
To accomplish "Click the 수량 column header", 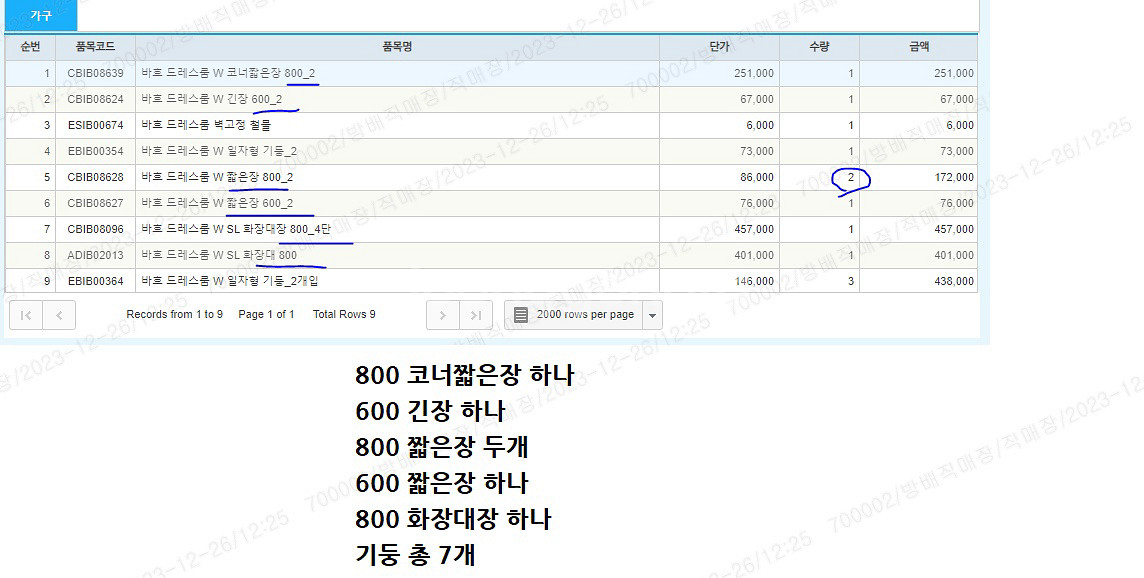I will click(x=819, y=47).
